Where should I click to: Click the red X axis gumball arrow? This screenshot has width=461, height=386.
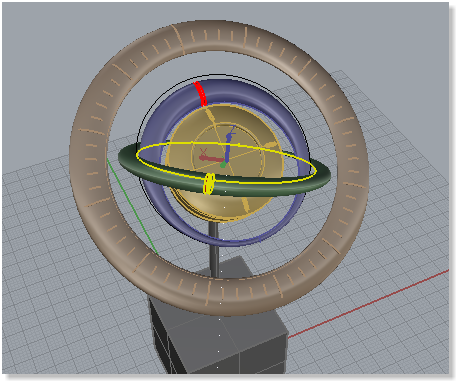point(211,159)
